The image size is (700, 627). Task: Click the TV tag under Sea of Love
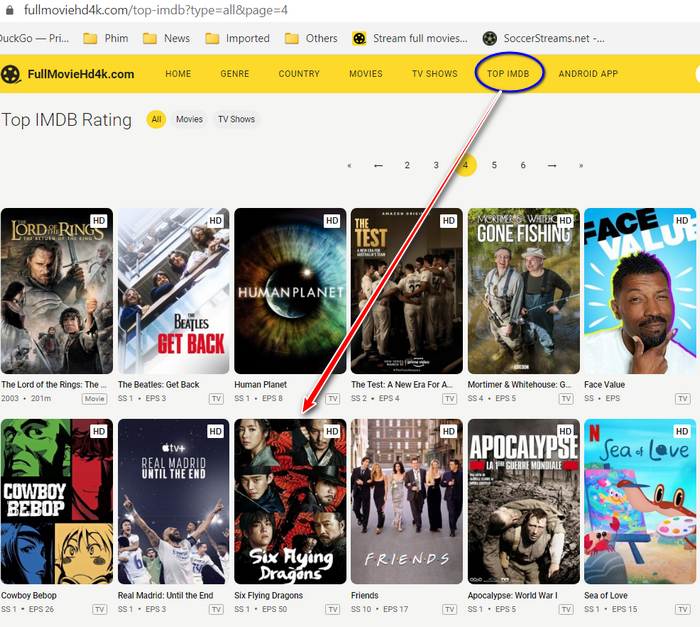point(683,610)
